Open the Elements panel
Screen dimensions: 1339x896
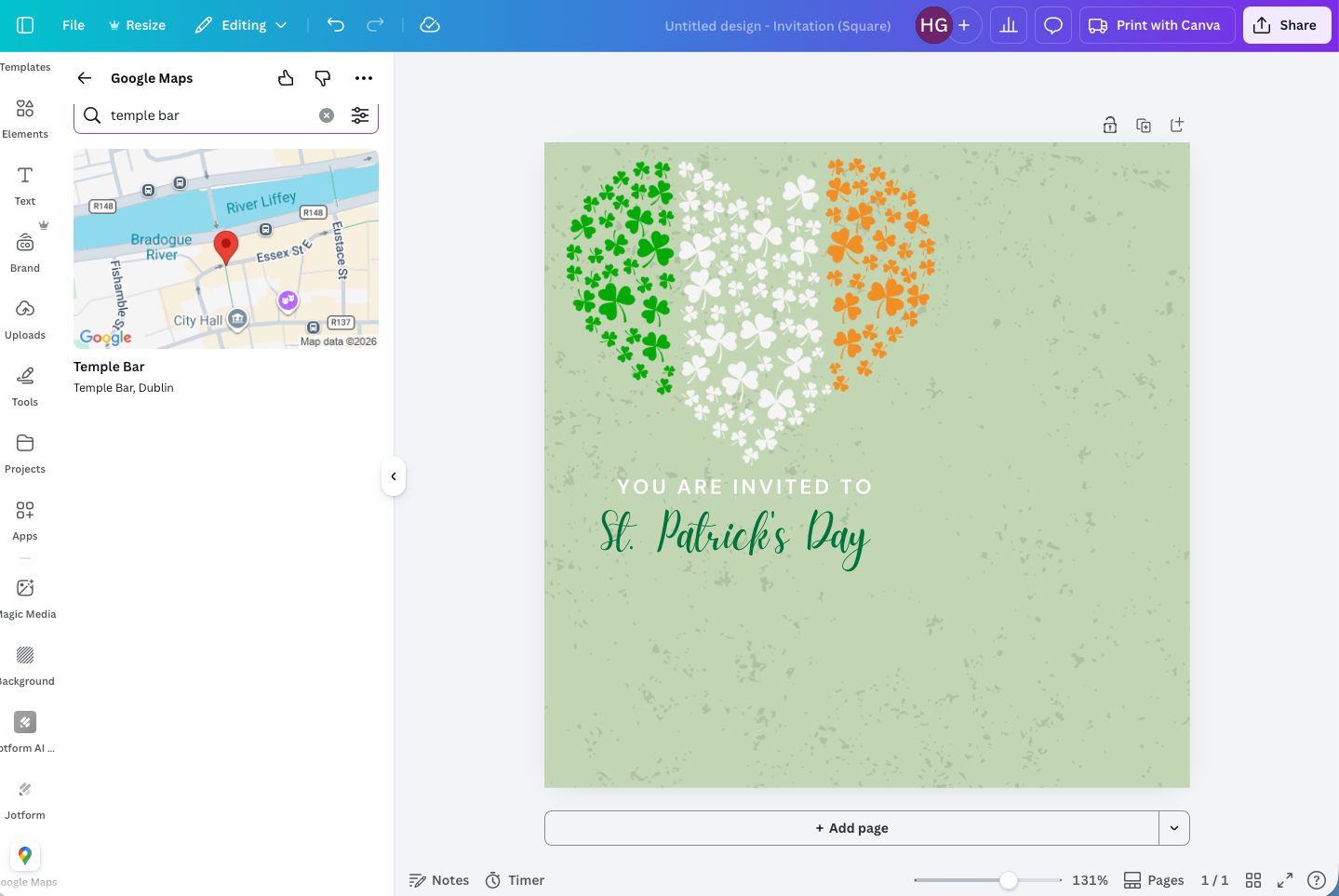[x=24, y=116]
